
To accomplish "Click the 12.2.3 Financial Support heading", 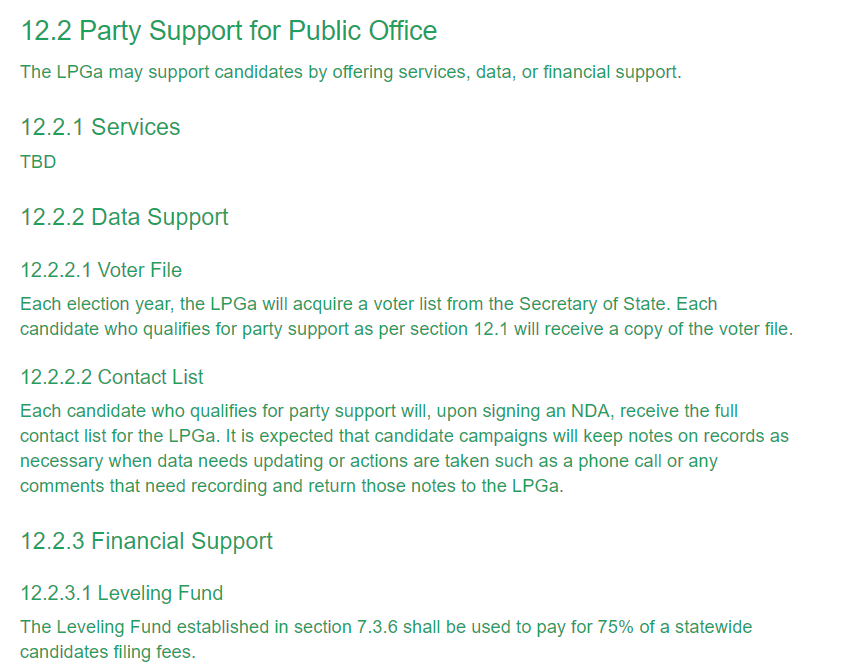I will point(146,541).
